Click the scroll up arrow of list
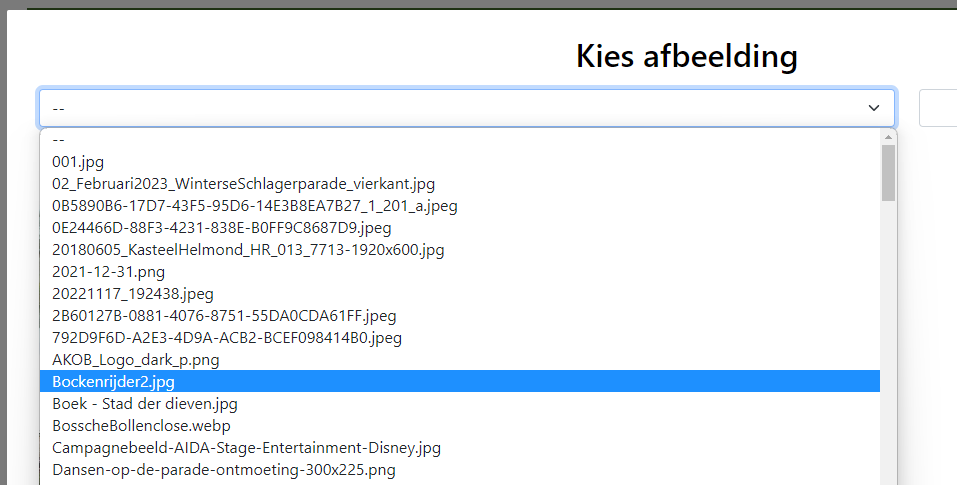Viewport: 957px width, 485px height. pyautogui.click(x=888, y=137)
